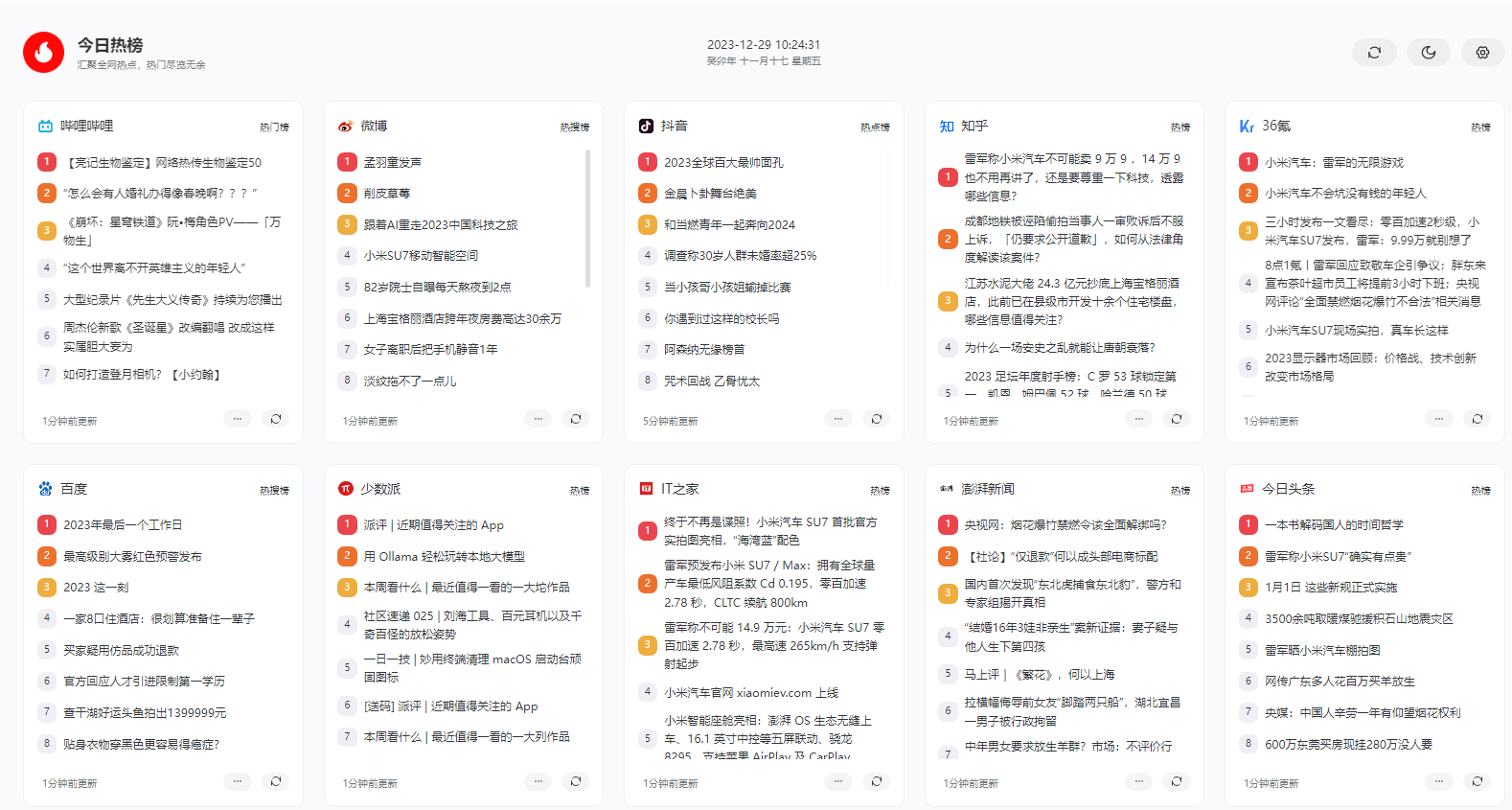
Task: Click the 热榜 tag on 知乎 card
Action: pyautogui.click(x=1180, y=127)
